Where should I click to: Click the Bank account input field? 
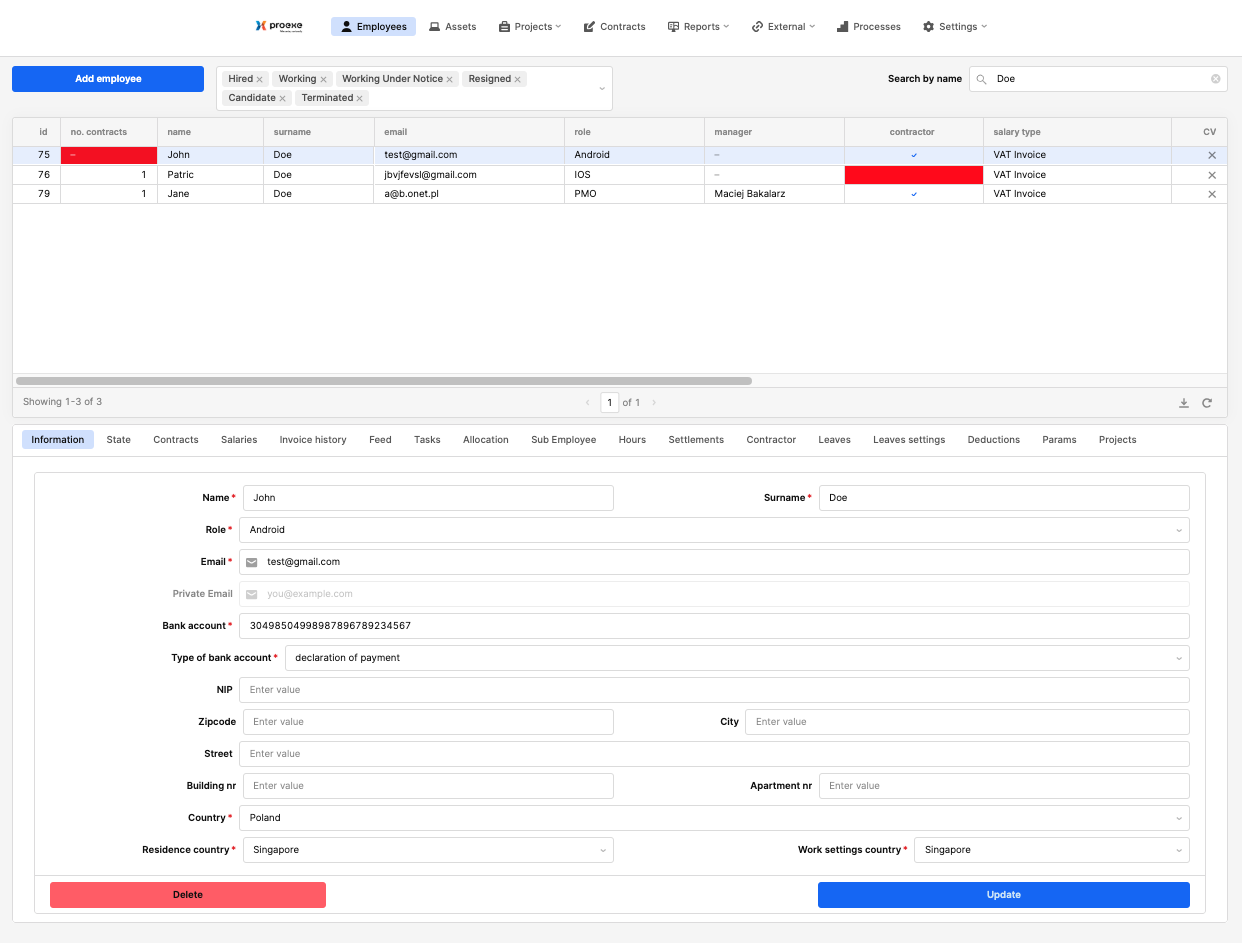tap(714, 626)
